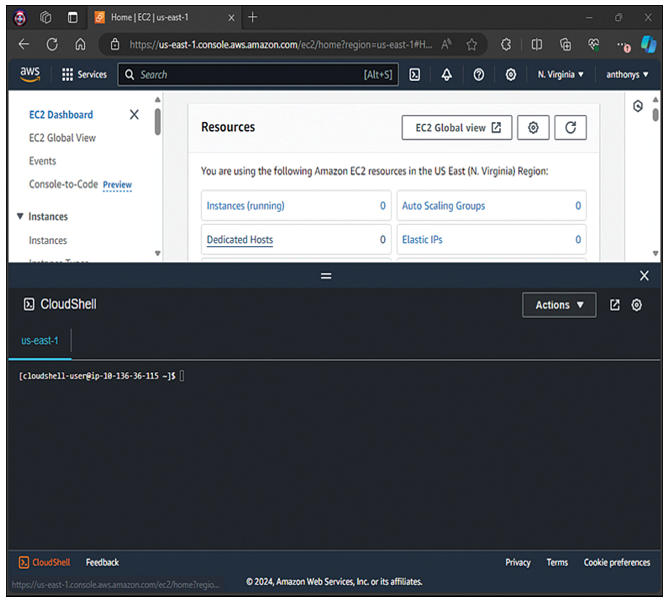Open a new browser tab
The height and width of the screenshot is (604, 668).
(253, 17)
